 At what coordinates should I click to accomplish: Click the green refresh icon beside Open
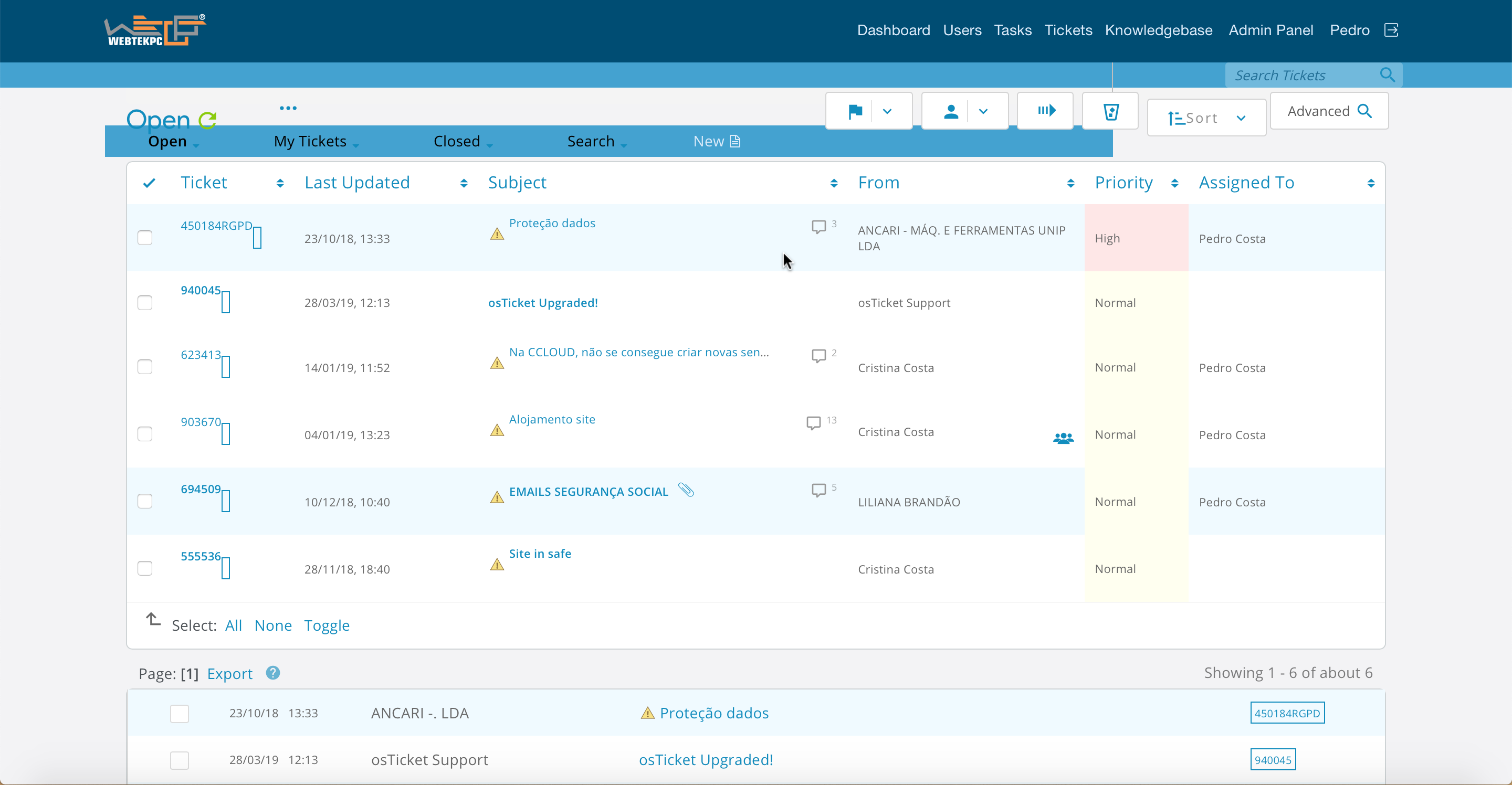(x=207, y=120)
